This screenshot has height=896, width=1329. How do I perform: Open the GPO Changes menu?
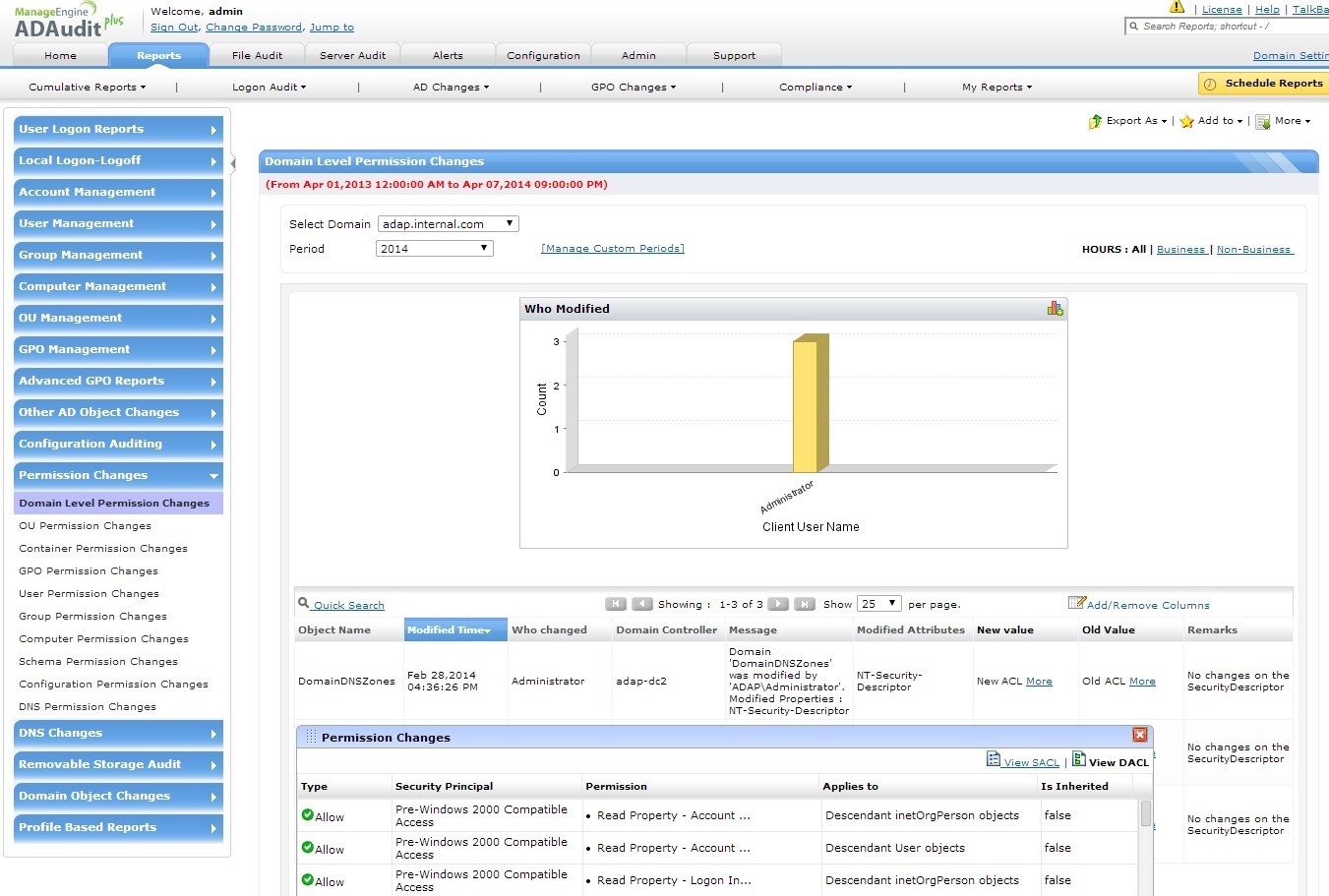633,88
